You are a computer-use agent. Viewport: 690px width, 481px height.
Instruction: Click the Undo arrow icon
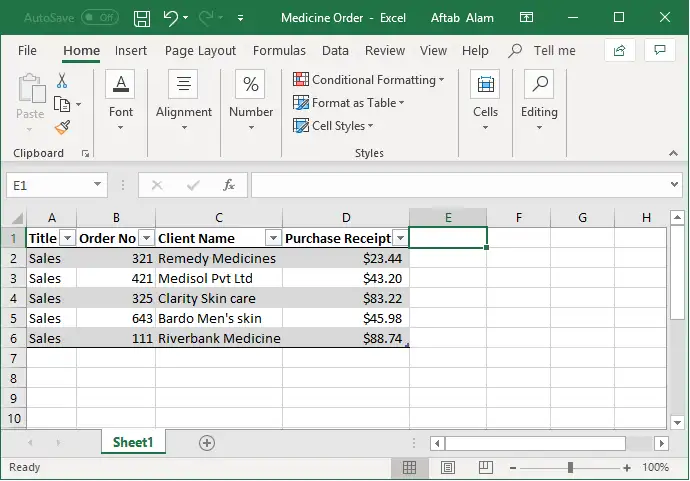pyautogui.click(x=170, y=18)
